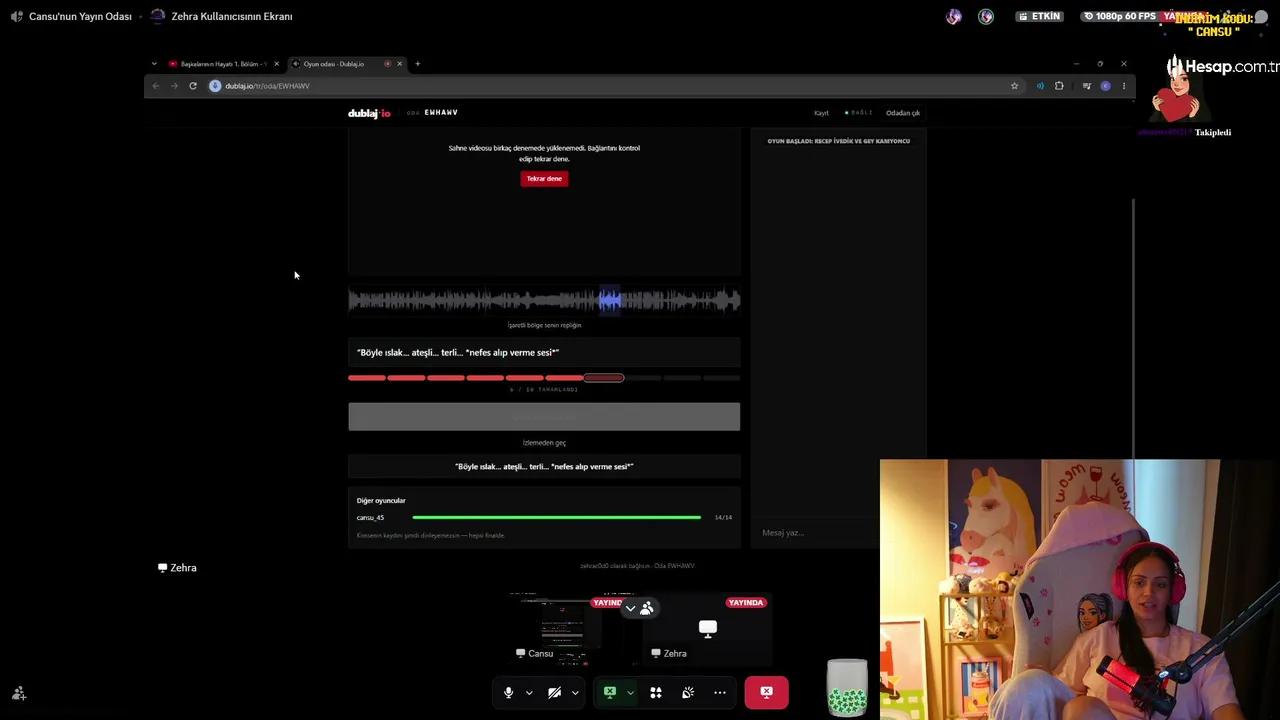Viewport: 1280px width, 720px height.
Task: Open more options three-dot menu in call bar
Action: point(720,692)
